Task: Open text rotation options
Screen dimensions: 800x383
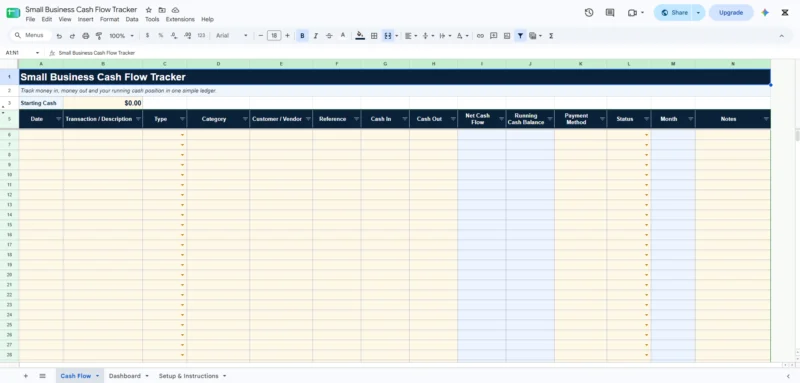Action: click(462, 36)
